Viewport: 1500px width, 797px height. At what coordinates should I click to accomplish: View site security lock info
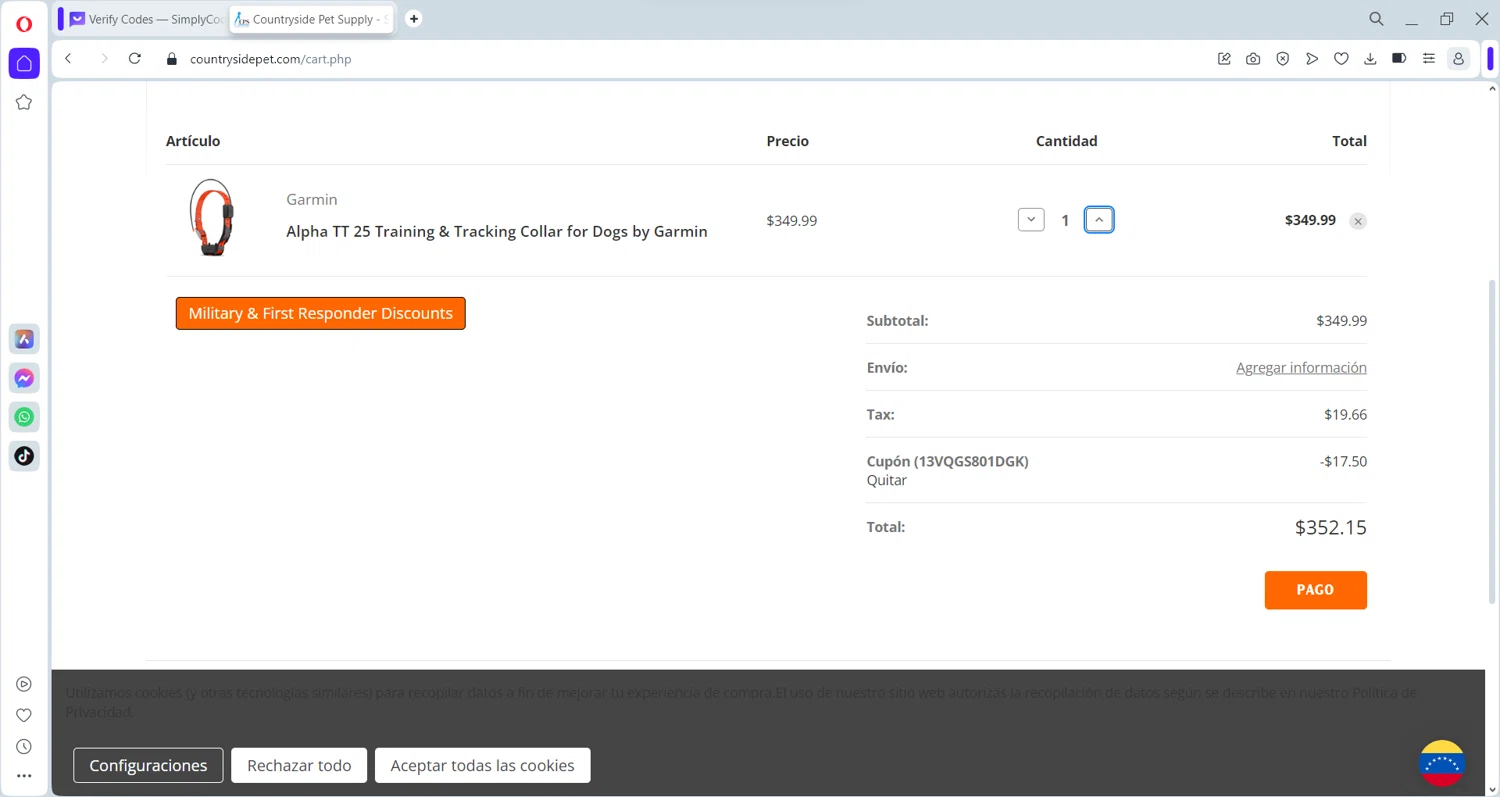click(171, 59)
